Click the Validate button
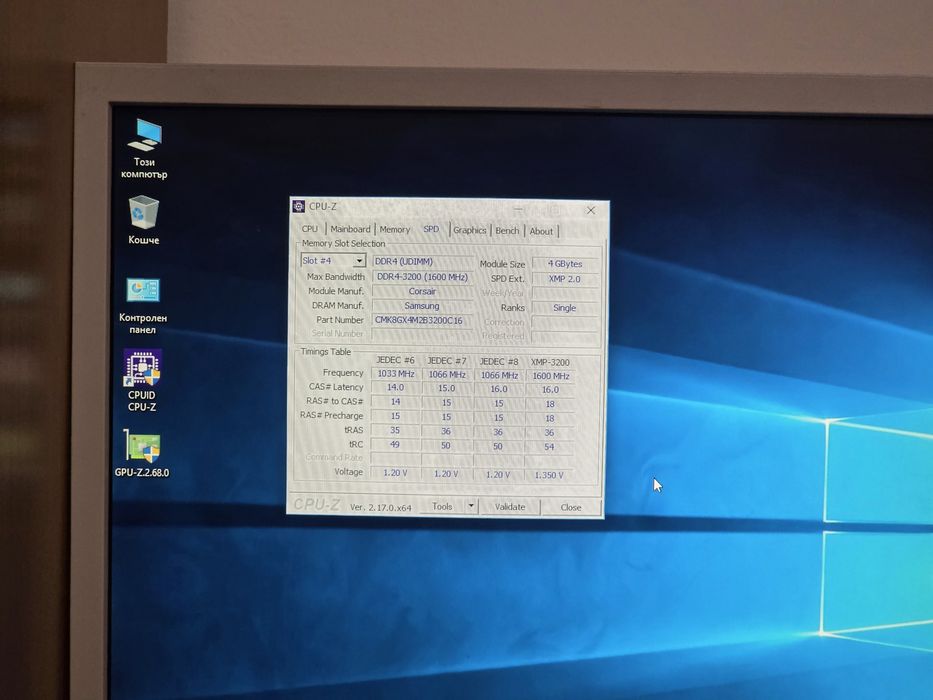This screenshot has width=933, height=700. coord(510,507)
